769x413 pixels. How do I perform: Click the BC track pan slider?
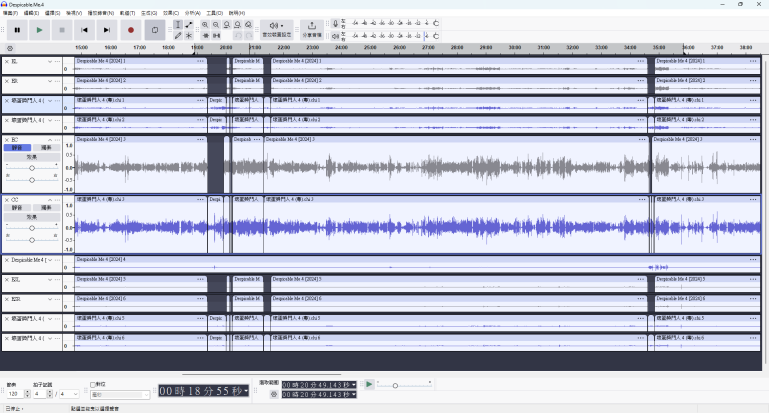tap(32, 180)
